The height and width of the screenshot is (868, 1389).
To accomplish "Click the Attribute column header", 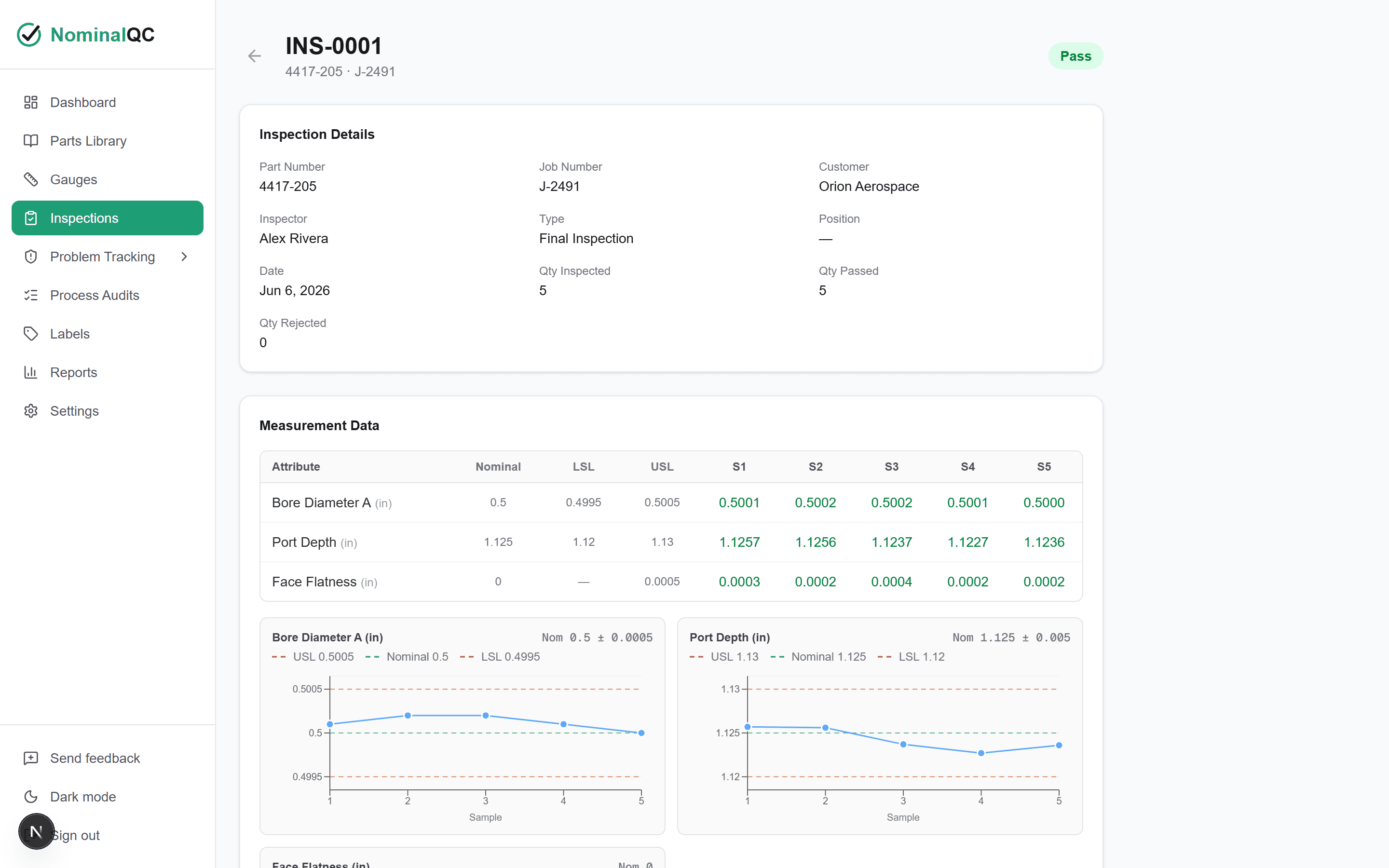I will tap(296, 467).
